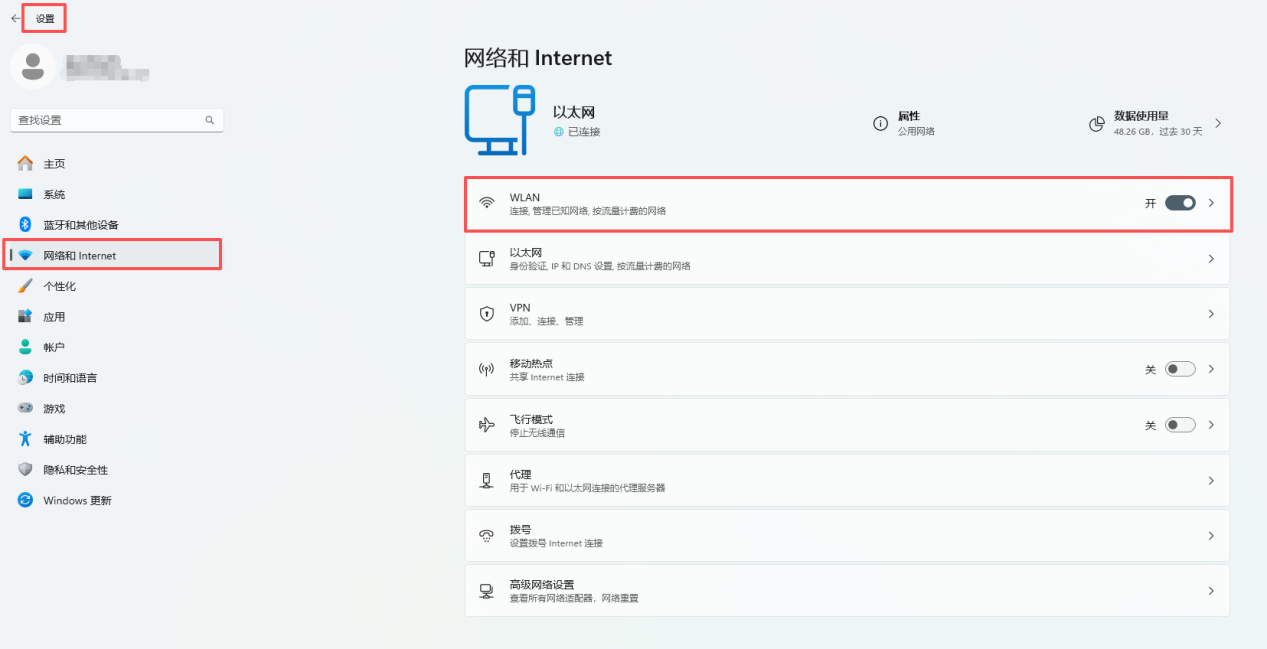
Task: Click the search magnifier icon
Action: pyautogui.click(x=210, y=120)
